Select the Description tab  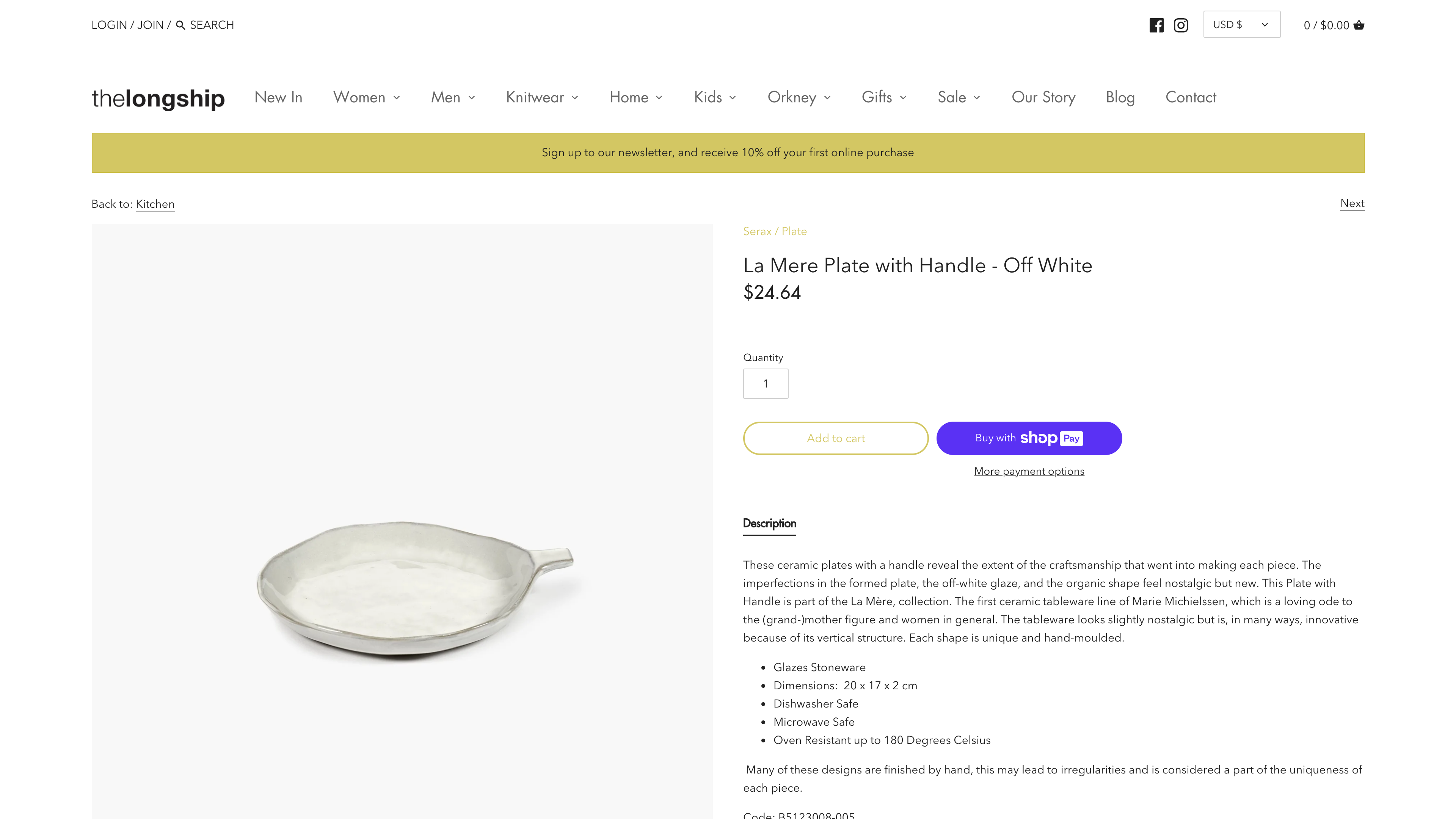(769, 523)
